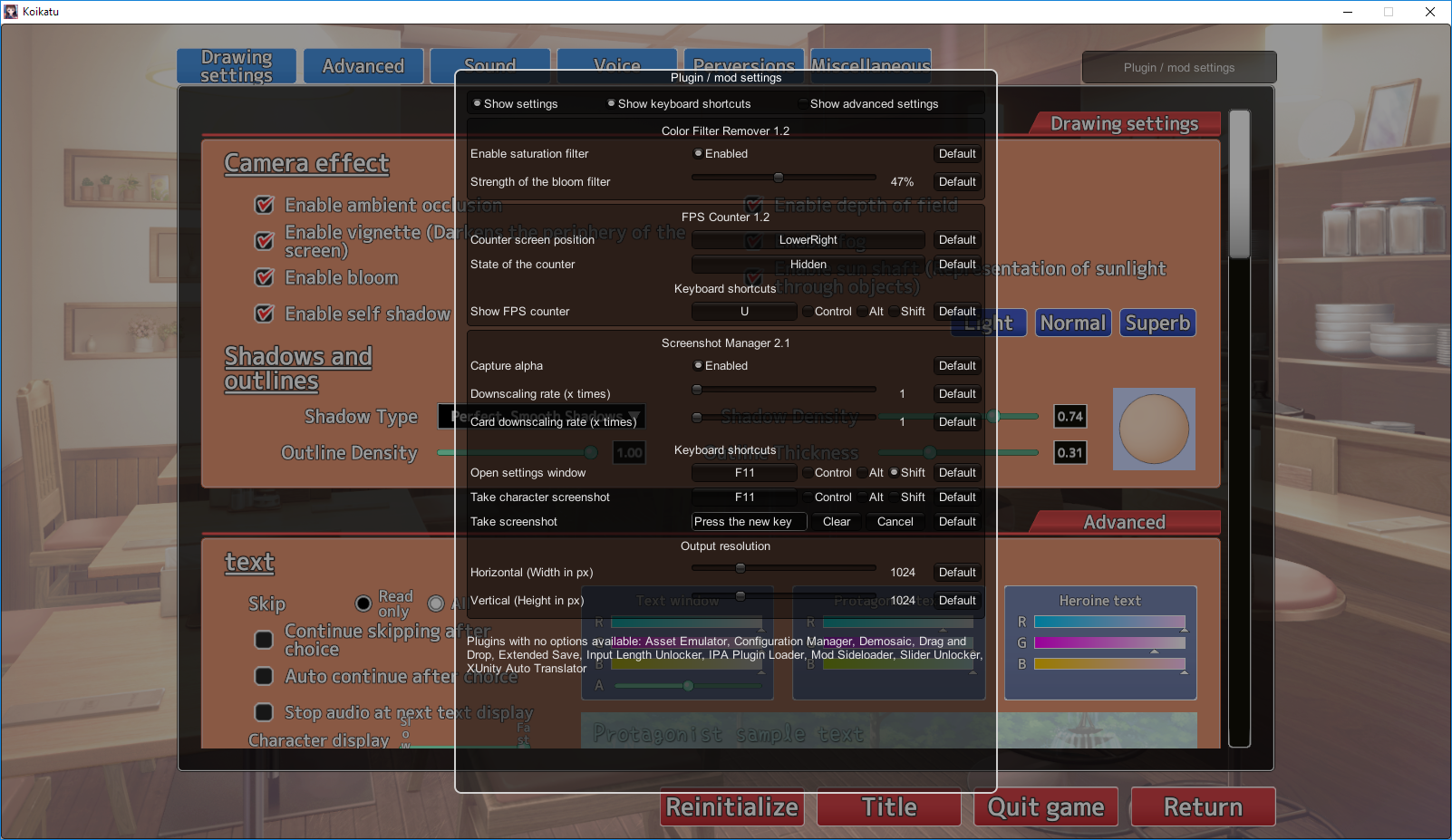Click the Quit game button

[1046, 807]
